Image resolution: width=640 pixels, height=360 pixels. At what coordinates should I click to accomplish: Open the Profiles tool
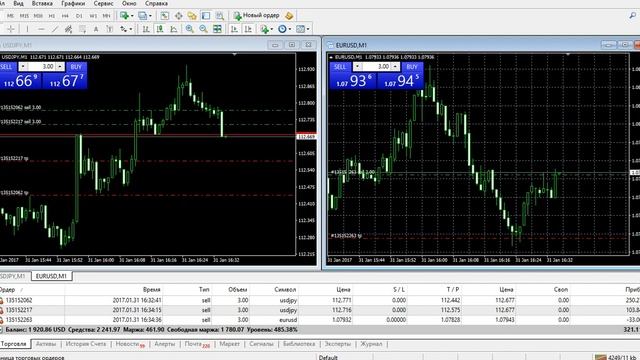pyautogui.click(x=142, y=16)
